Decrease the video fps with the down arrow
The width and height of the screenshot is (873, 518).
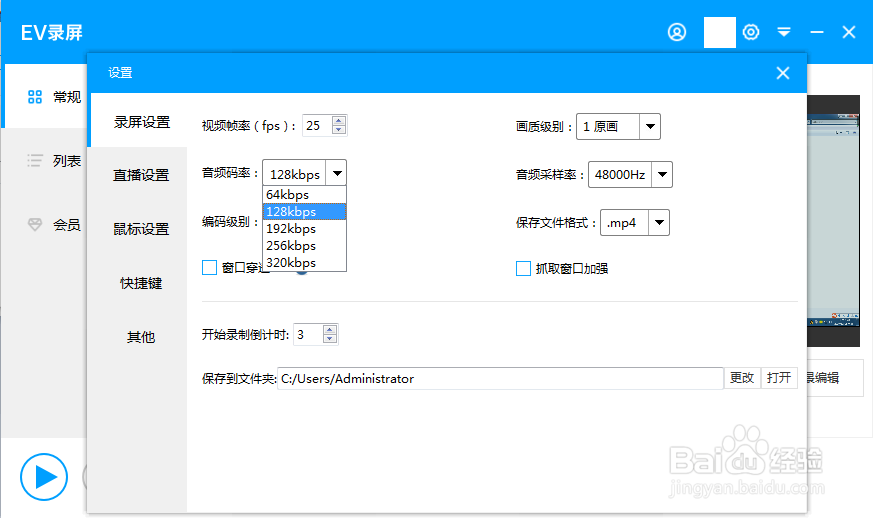339,130
